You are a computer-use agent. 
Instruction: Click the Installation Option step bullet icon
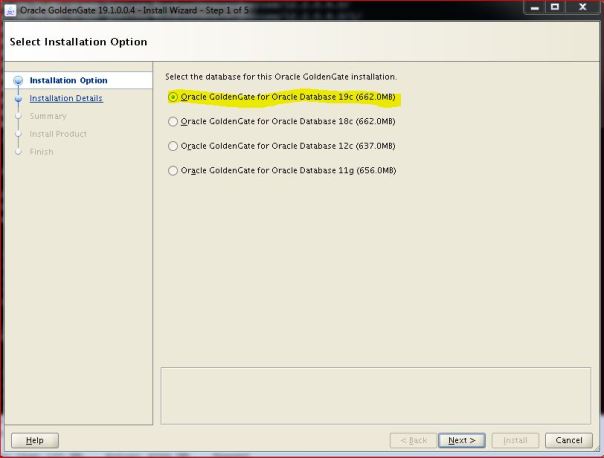point(17,81)
